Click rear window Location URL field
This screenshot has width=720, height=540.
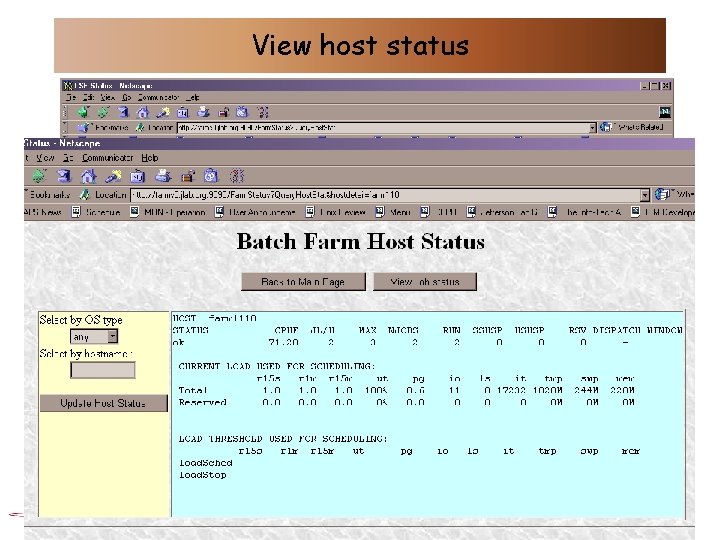[383, 128]
